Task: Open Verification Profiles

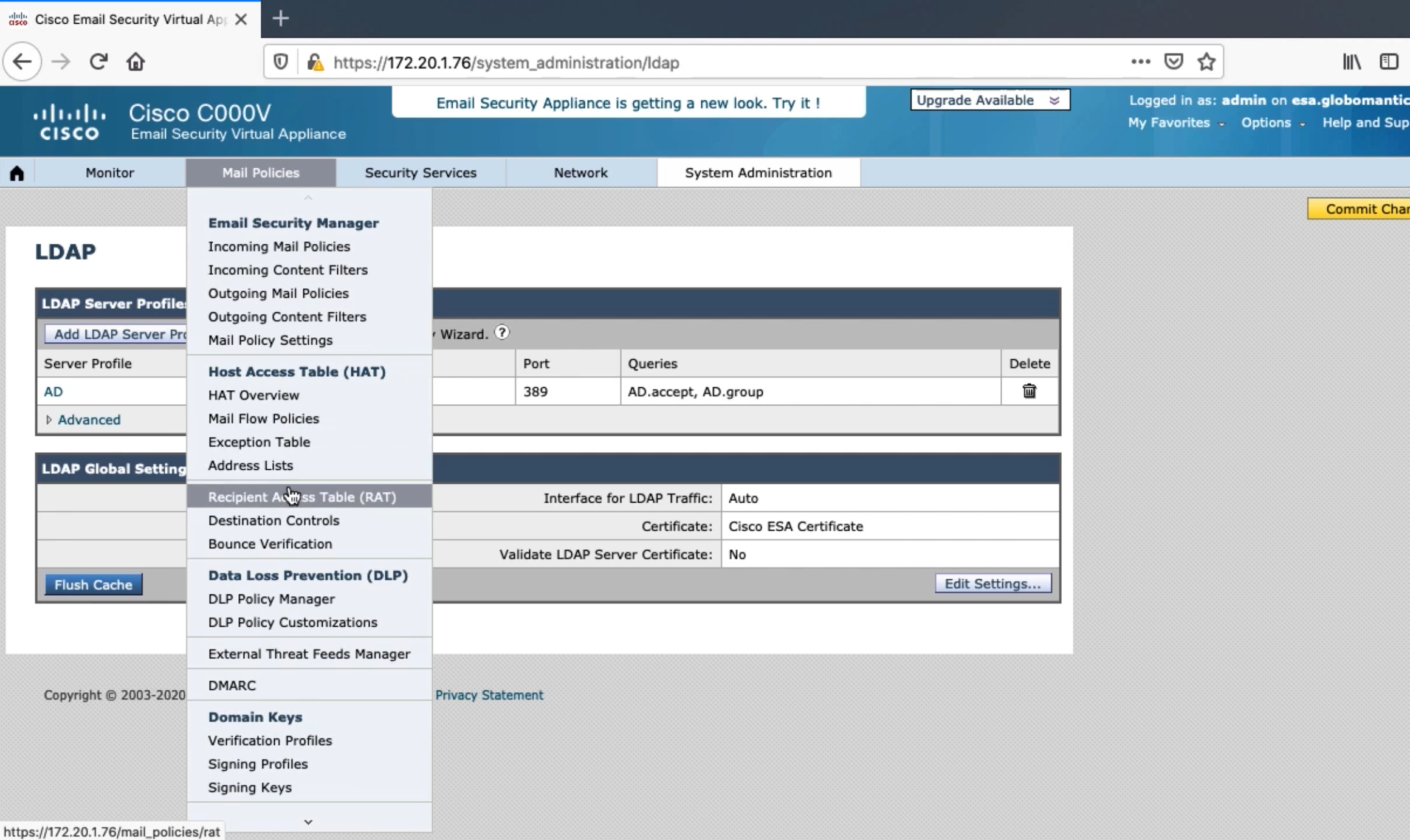Action: (270, 740)
